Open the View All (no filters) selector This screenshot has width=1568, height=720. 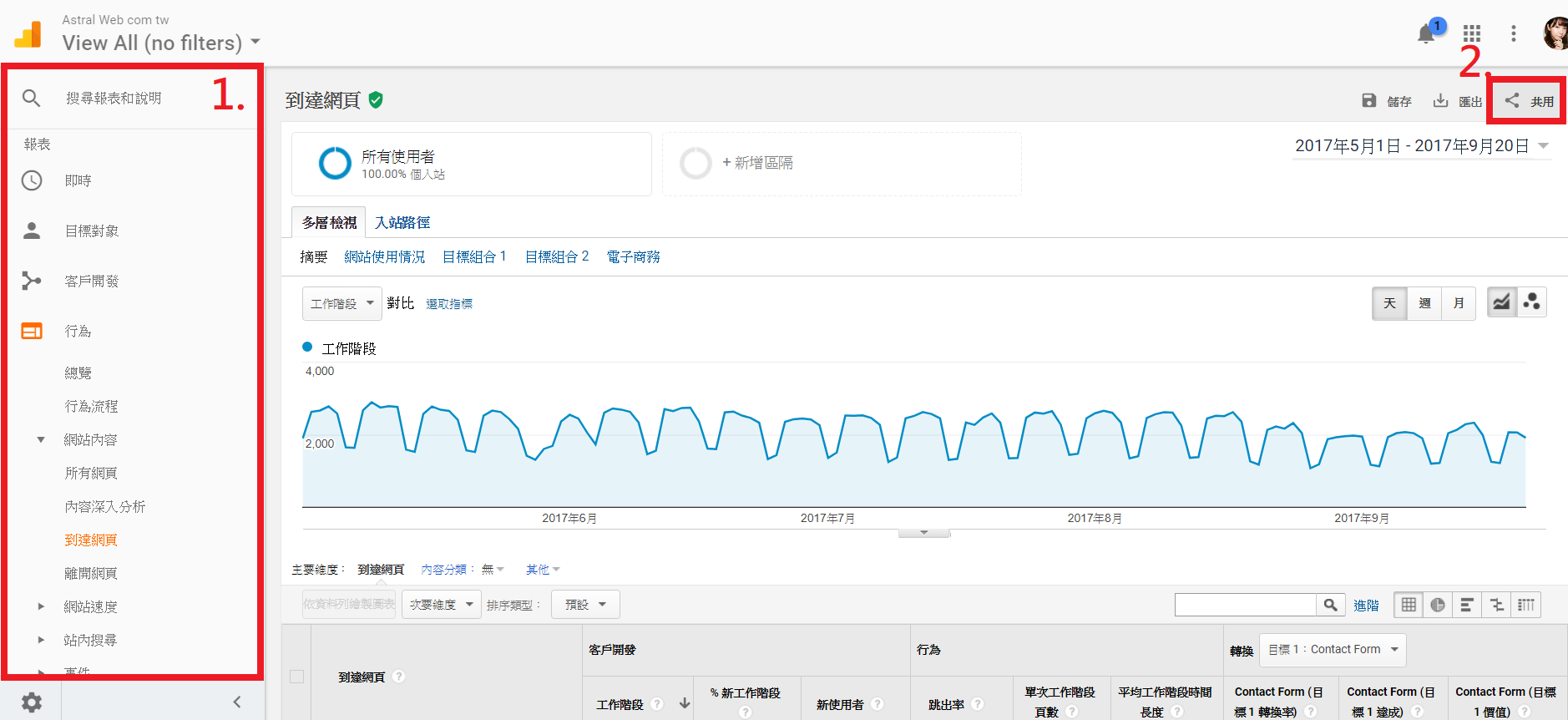click(161, 43)
